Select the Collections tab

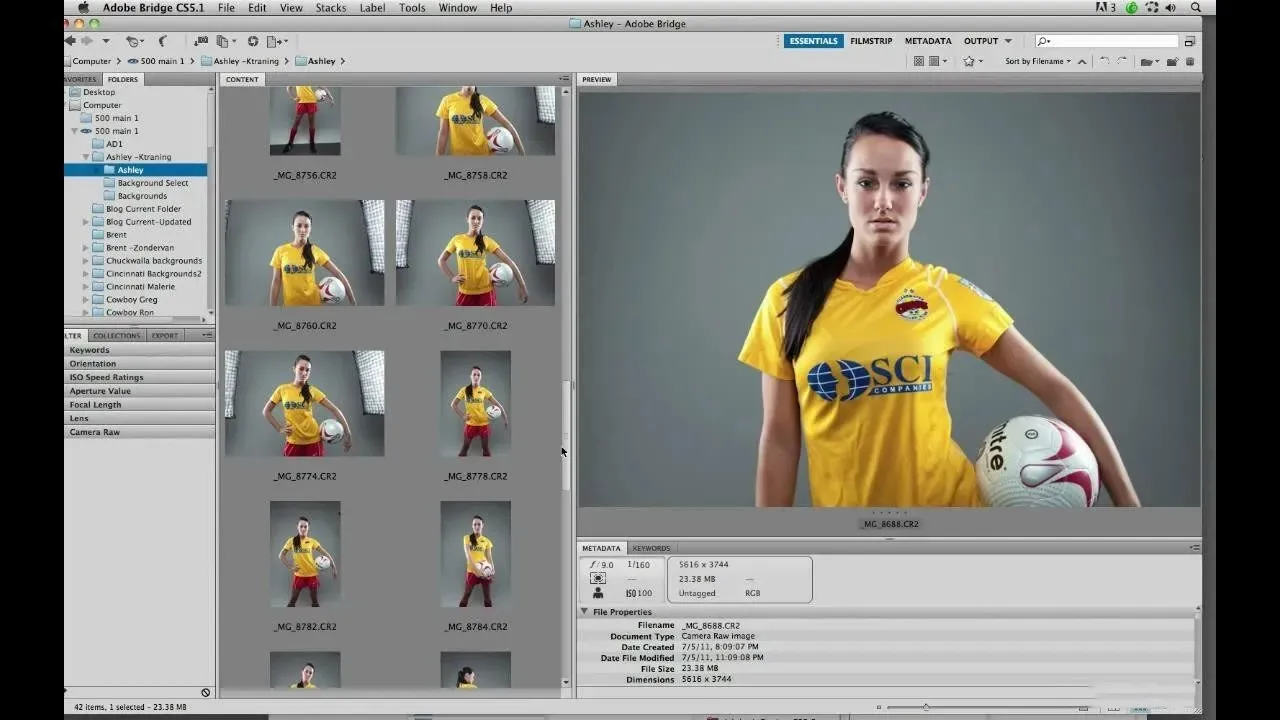[x=117, y=335]
